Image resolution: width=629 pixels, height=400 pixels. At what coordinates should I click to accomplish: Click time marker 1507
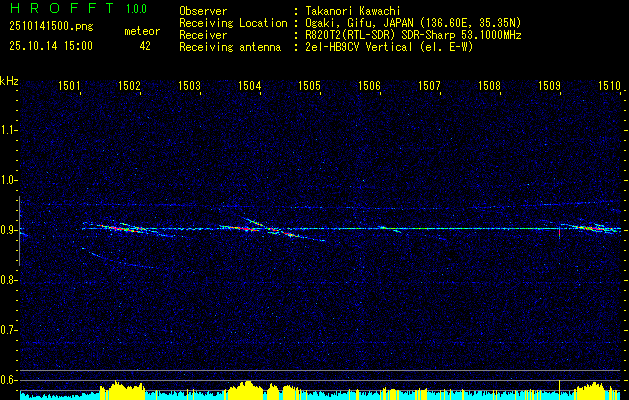point(429,85)
